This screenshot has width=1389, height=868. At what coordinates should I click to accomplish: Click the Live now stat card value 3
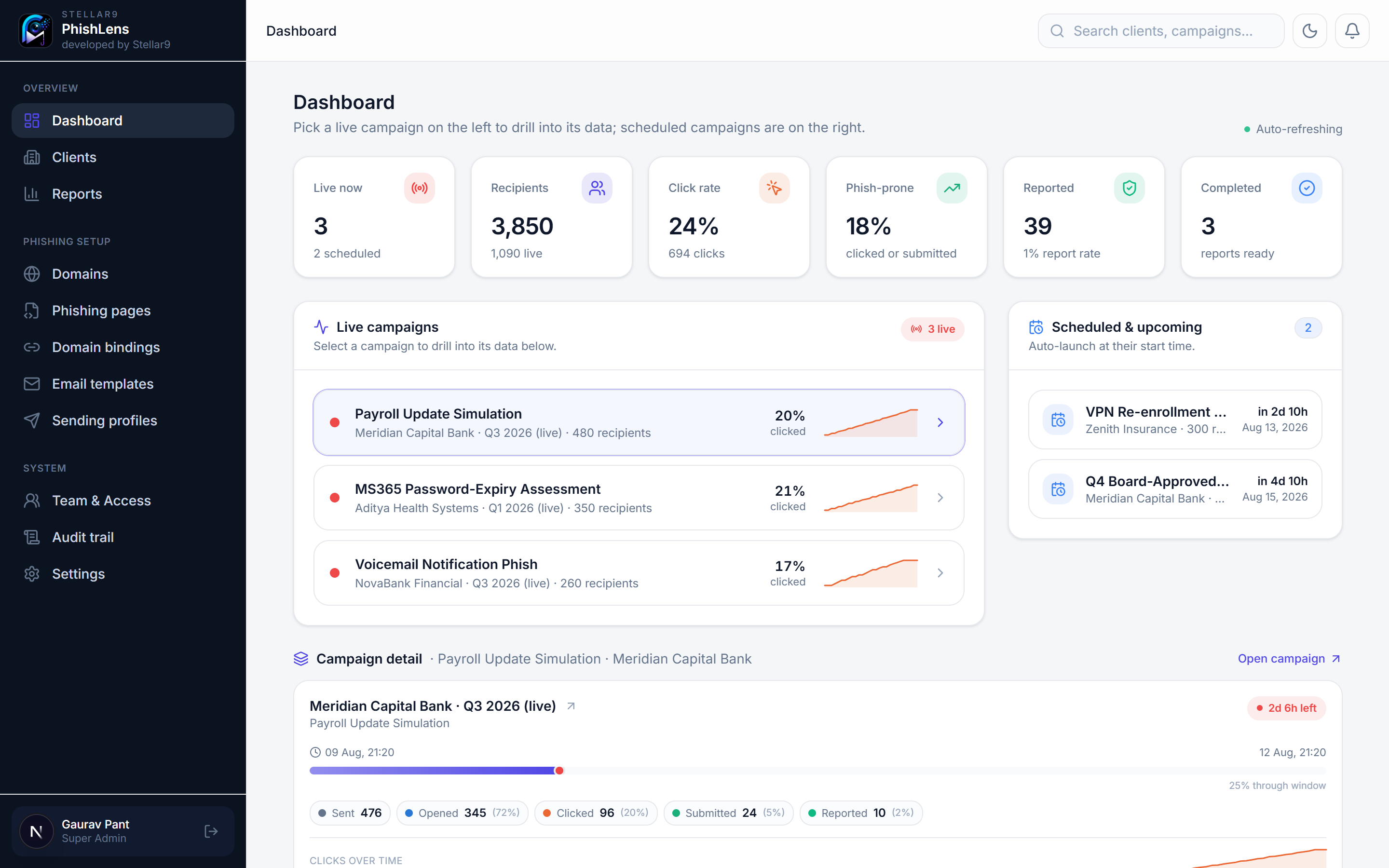point(321,226)
